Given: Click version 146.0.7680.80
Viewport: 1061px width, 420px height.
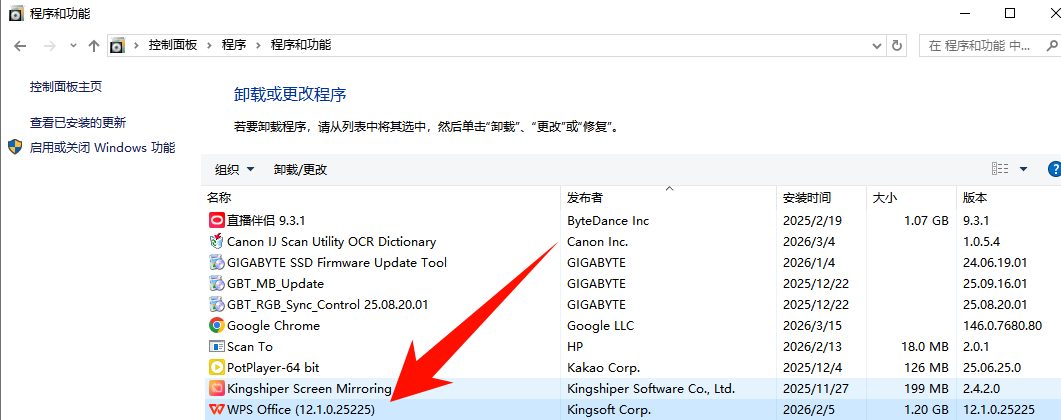Looking at the screenshot, I should pos(1002,325).
